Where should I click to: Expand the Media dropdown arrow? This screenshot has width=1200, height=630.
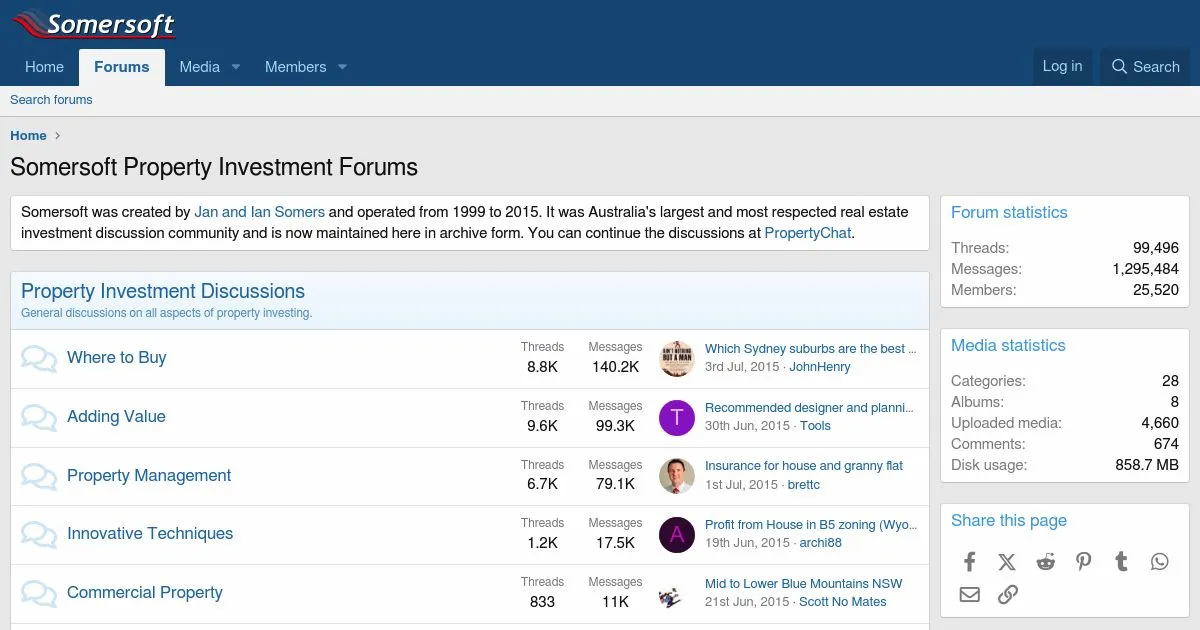coord(236,67)
